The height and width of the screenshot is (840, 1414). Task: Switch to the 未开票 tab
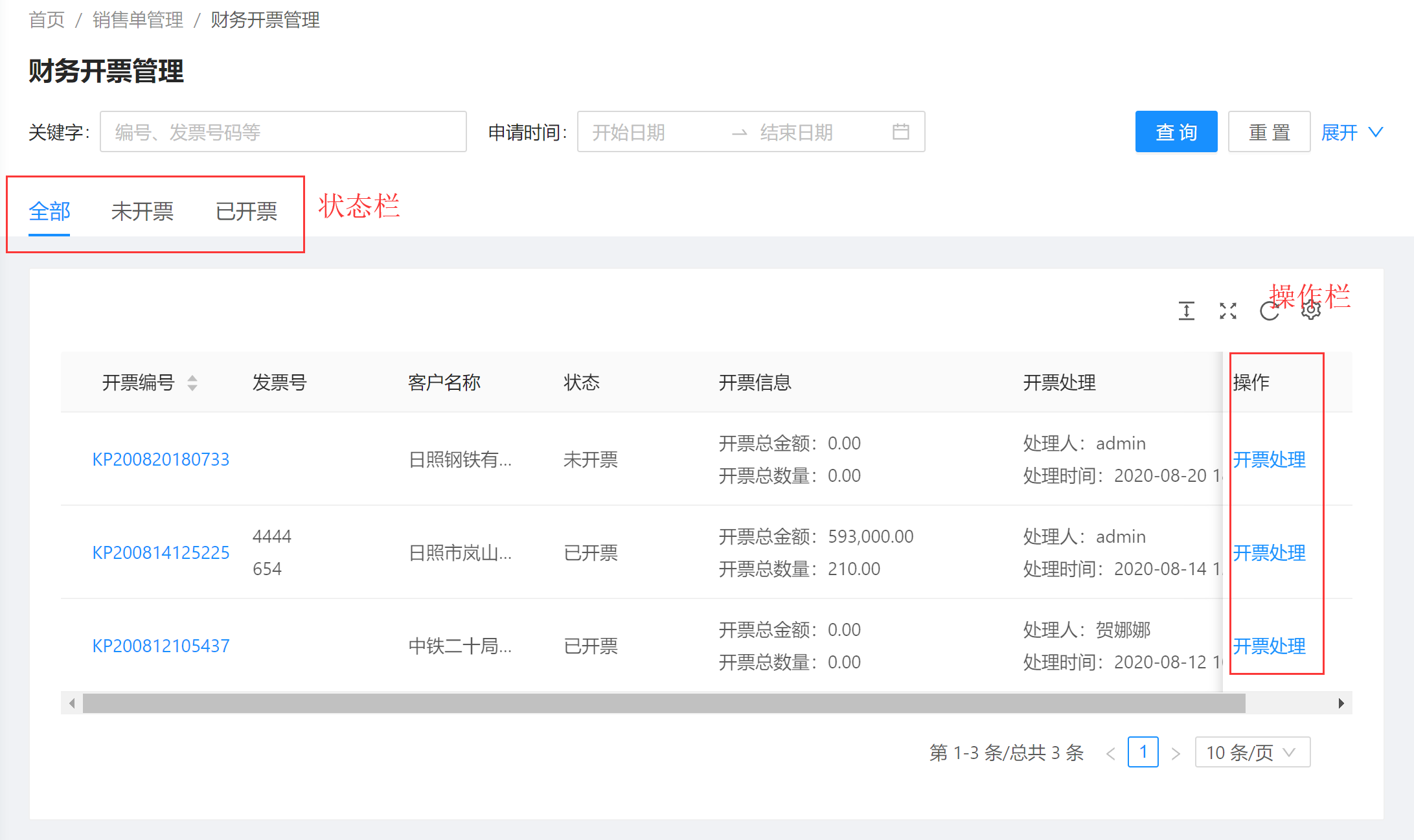tap(142, 211)
